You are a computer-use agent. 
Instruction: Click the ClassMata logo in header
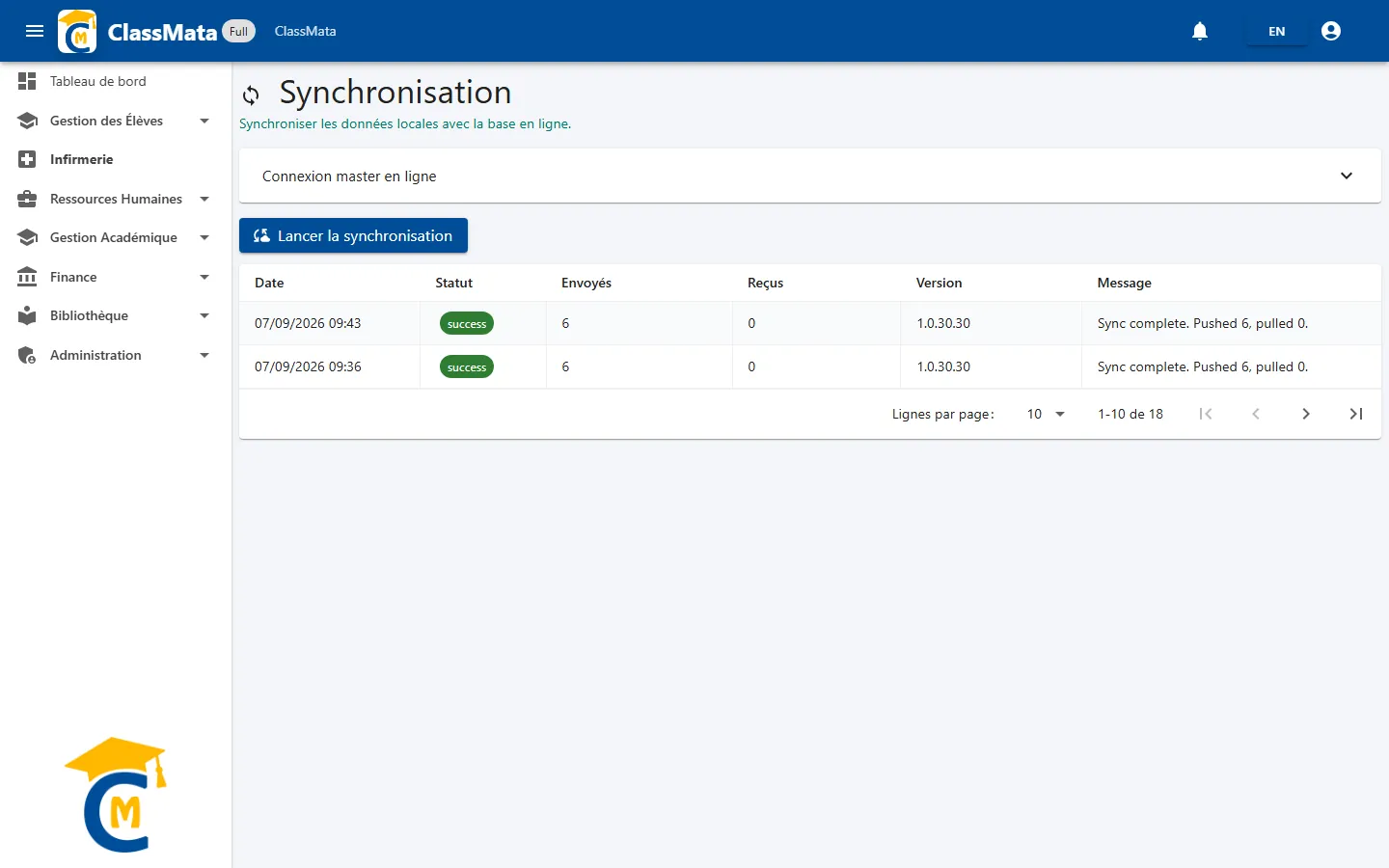pyautogui.click(x=77, y=31)
